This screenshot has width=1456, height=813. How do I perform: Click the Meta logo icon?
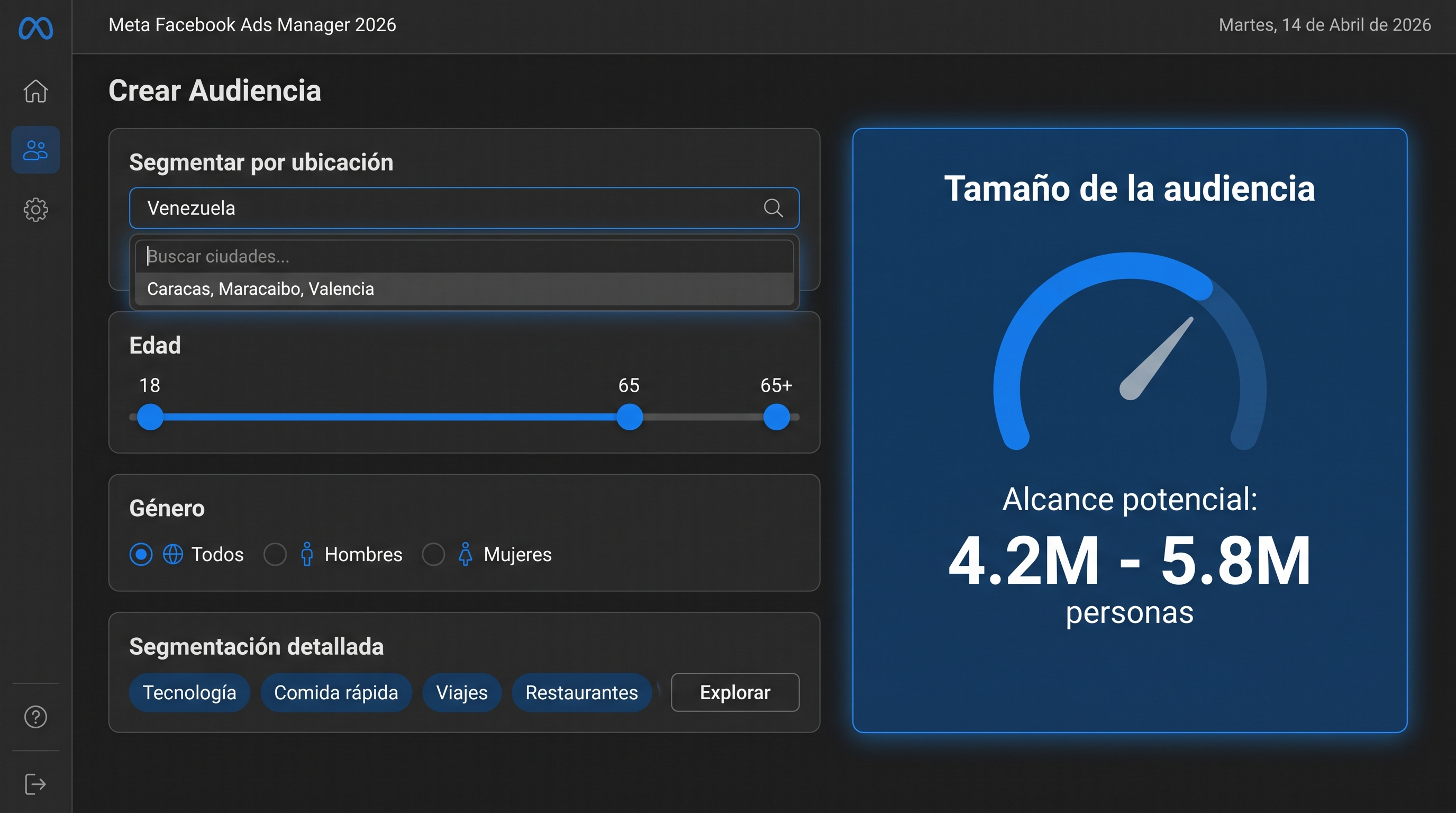(x=35, y=28)
